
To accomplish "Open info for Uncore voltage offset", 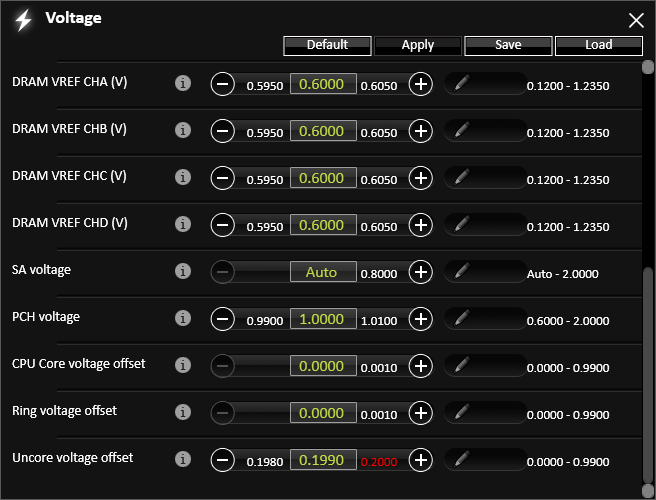I will (182, 459).
